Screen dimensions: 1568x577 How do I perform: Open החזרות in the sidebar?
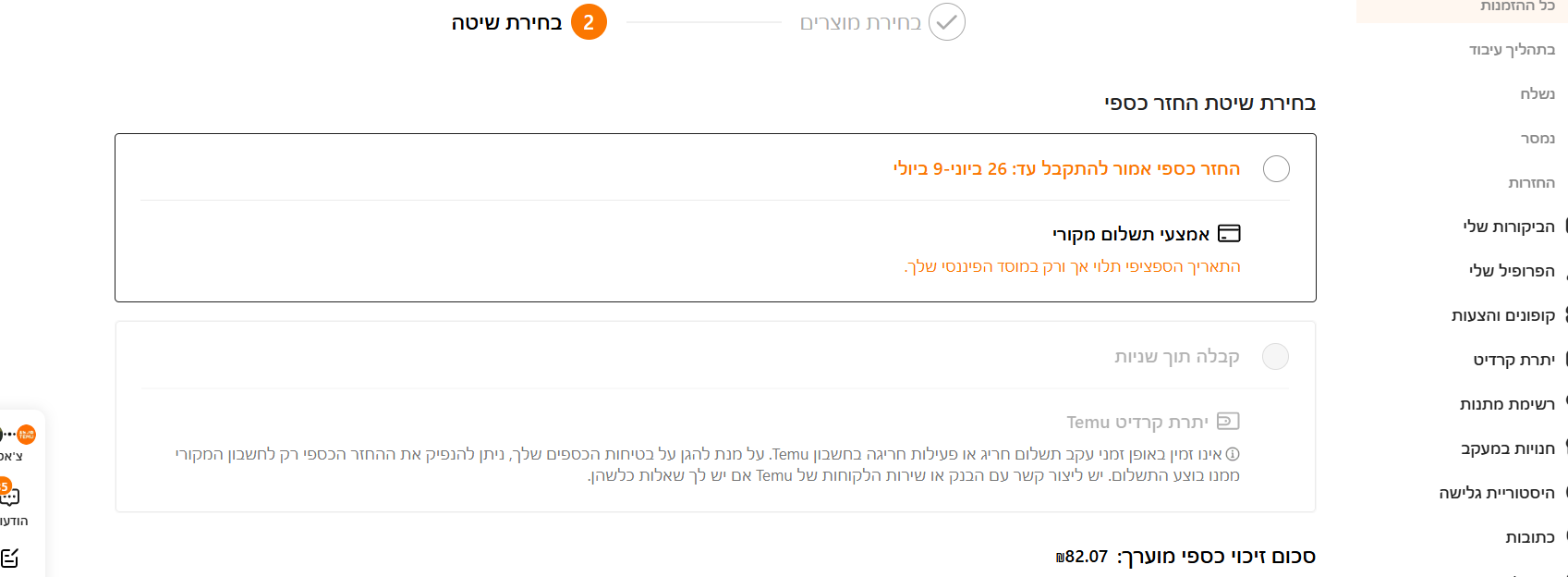1531,182
